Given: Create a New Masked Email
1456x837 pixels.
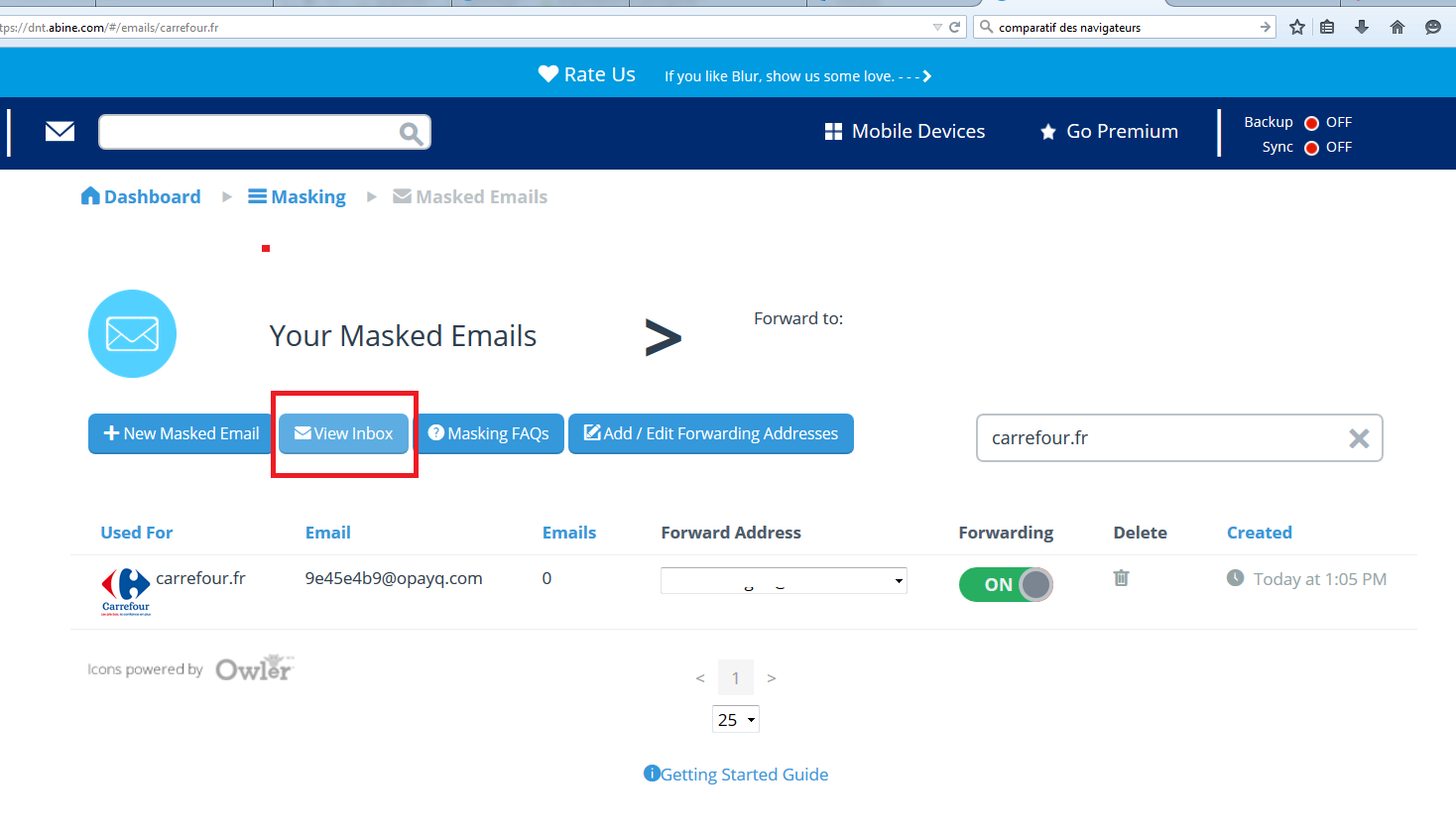Looking at the screenshot, I should point(182,433).
